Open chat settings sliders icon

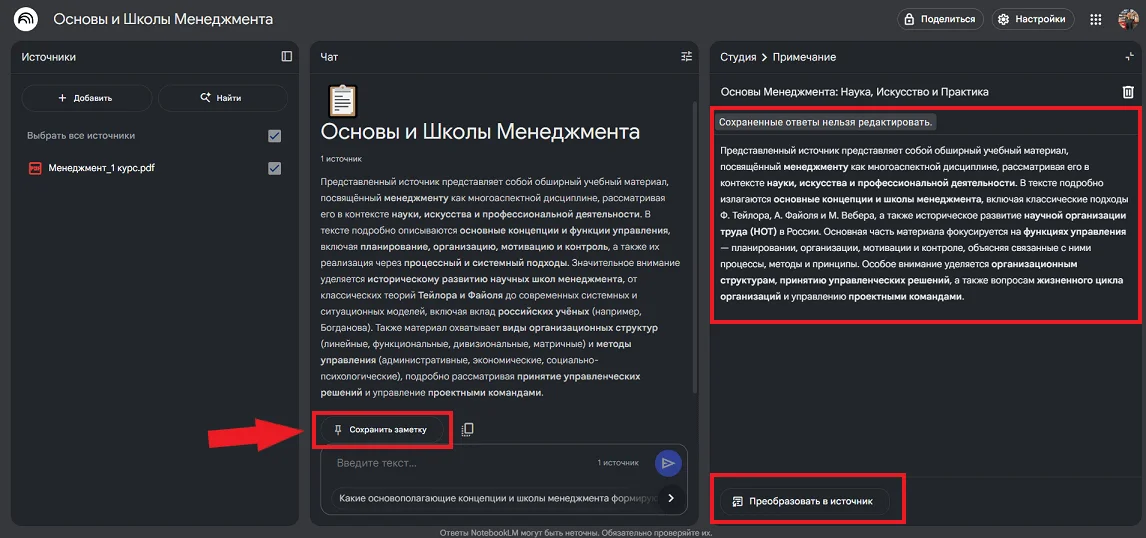(686, 57)
